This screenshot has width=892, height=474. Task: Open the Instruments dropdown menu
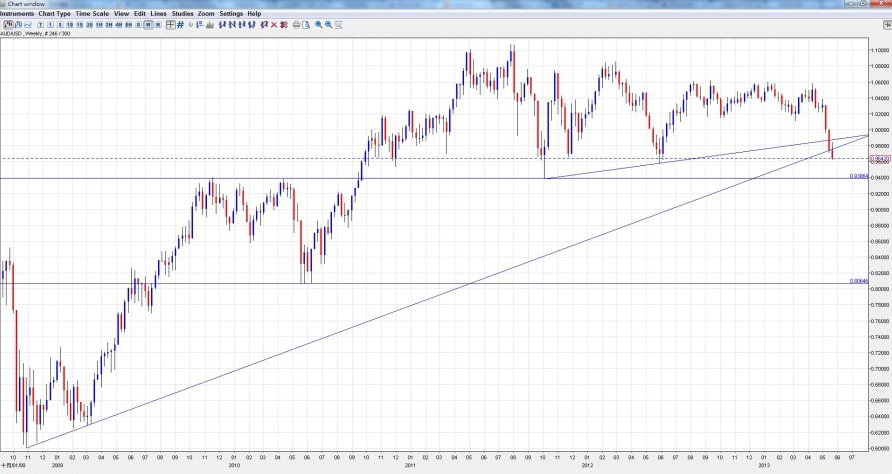17,14
